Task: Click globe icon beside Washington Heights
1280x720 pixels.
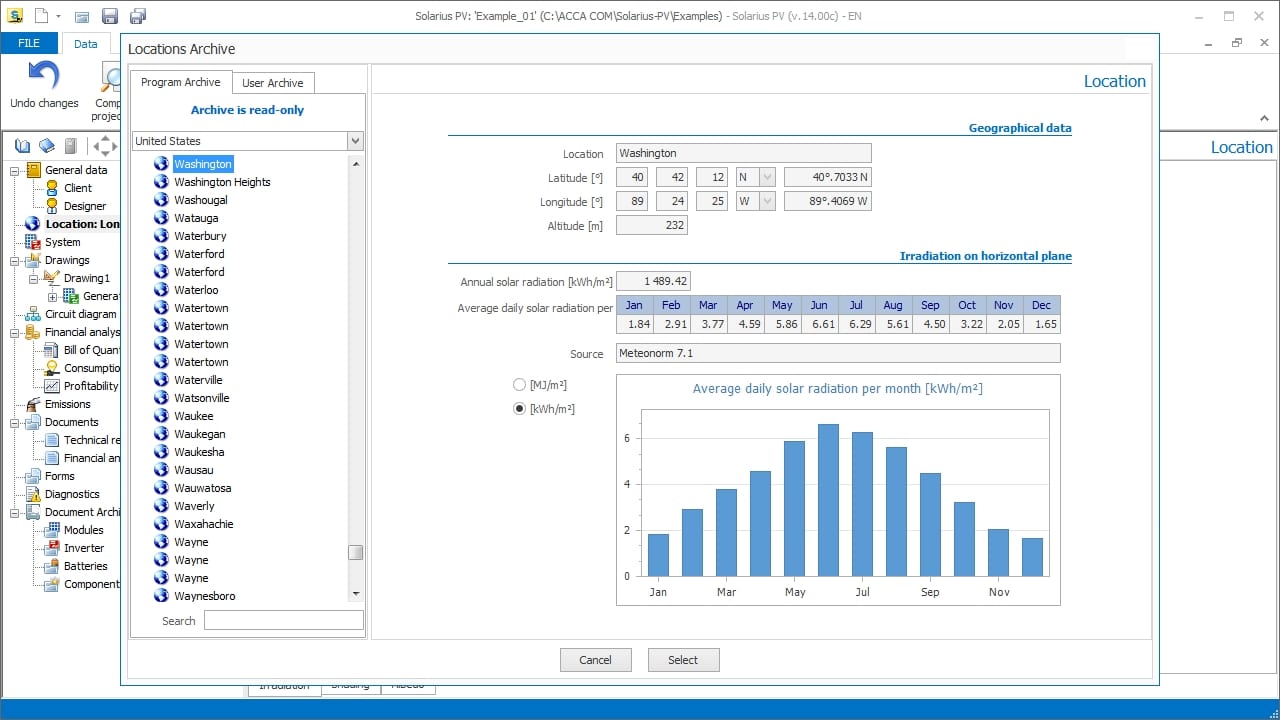Action: (x=161, y=182)
